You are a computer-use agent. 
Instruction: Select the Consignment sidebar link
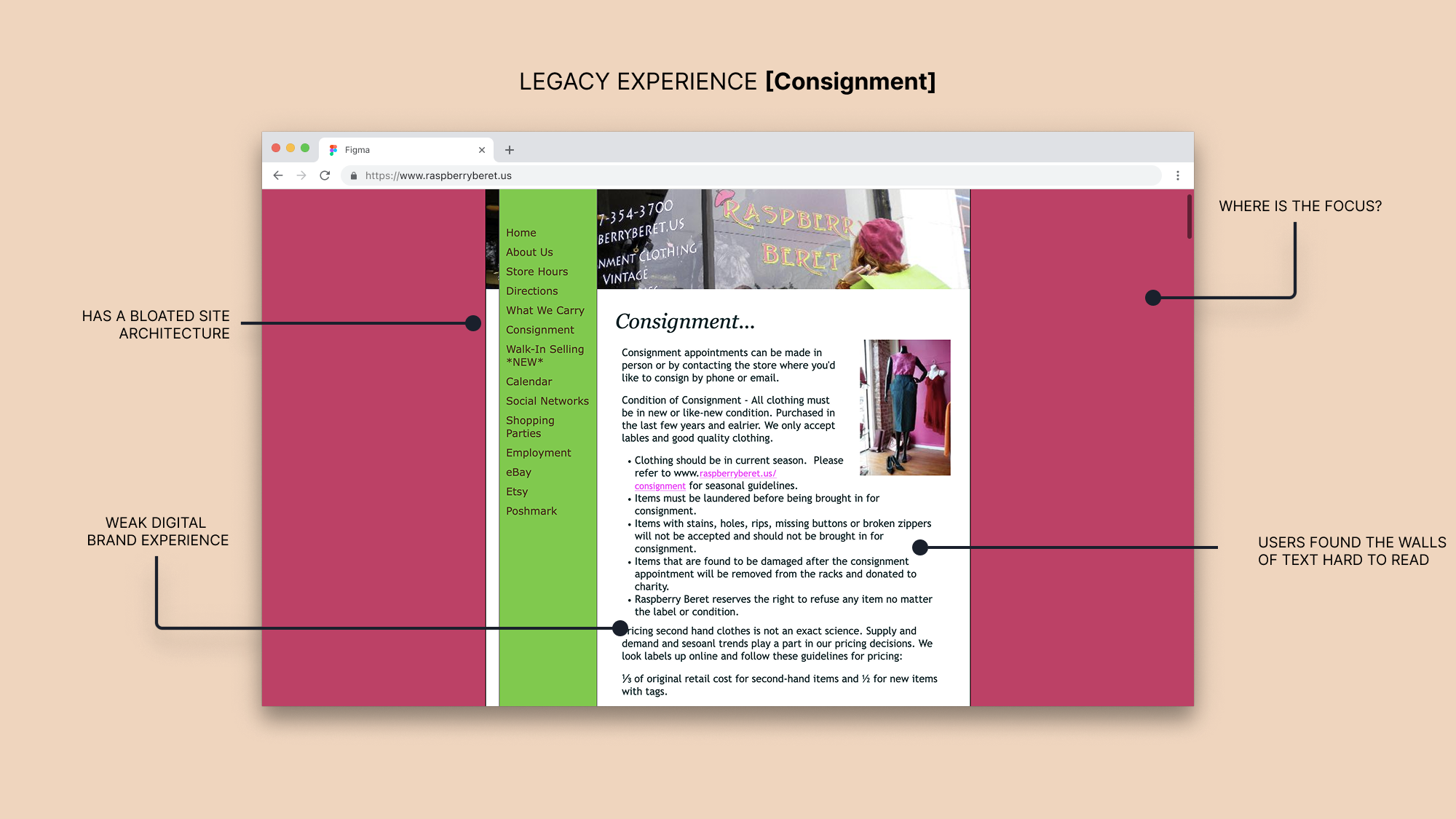pyautogui.click(x=539, y=330)
